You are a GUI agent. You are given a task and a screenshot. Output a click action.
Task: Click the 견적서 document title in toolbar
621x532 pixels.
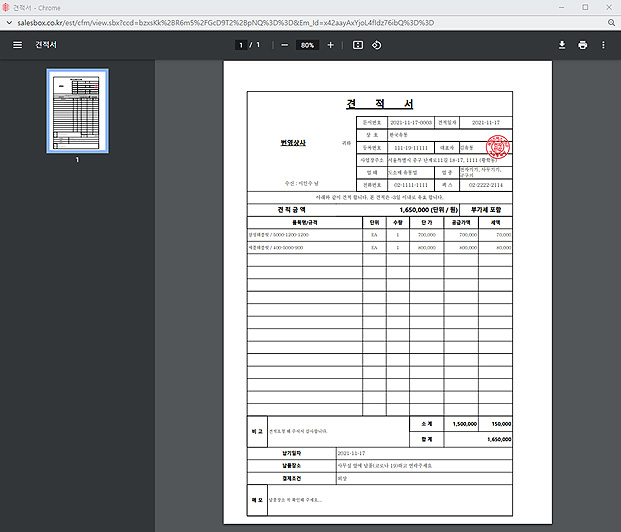coord(46,45)
